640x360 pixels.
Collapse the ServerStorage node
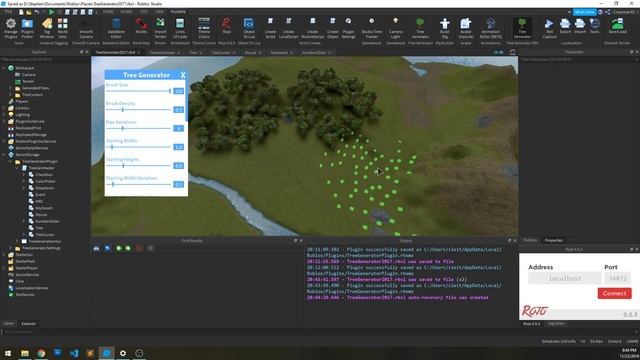click(x=4, y=155)
